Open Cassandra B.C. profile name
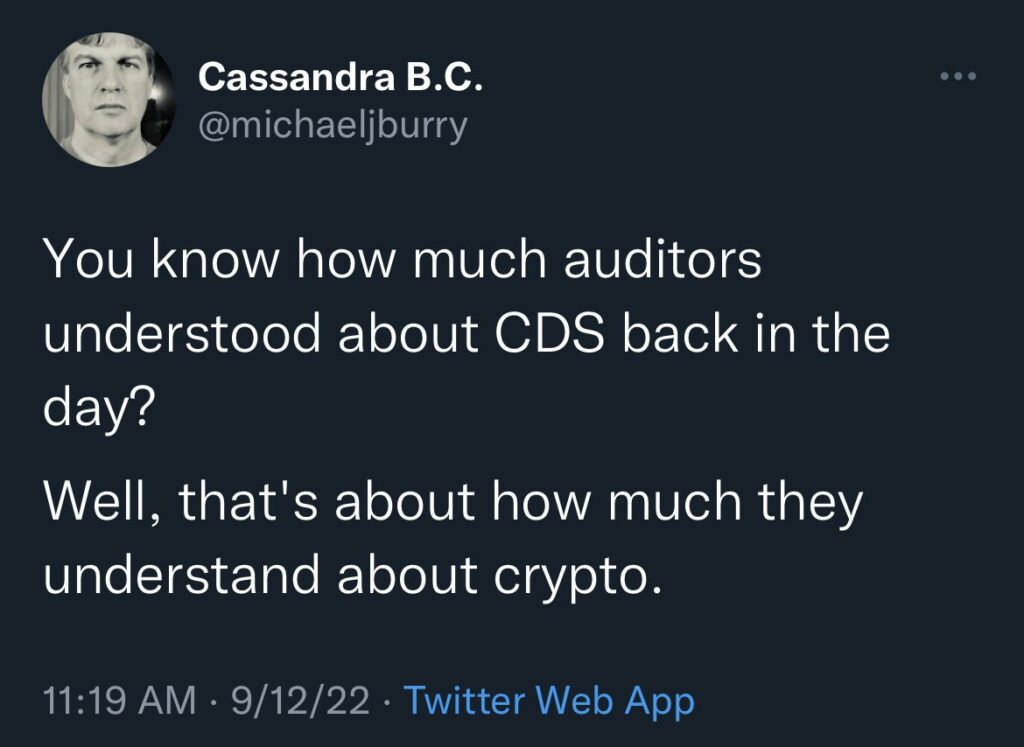Viewport: 1024px width, 747px height. coord(340,77)
